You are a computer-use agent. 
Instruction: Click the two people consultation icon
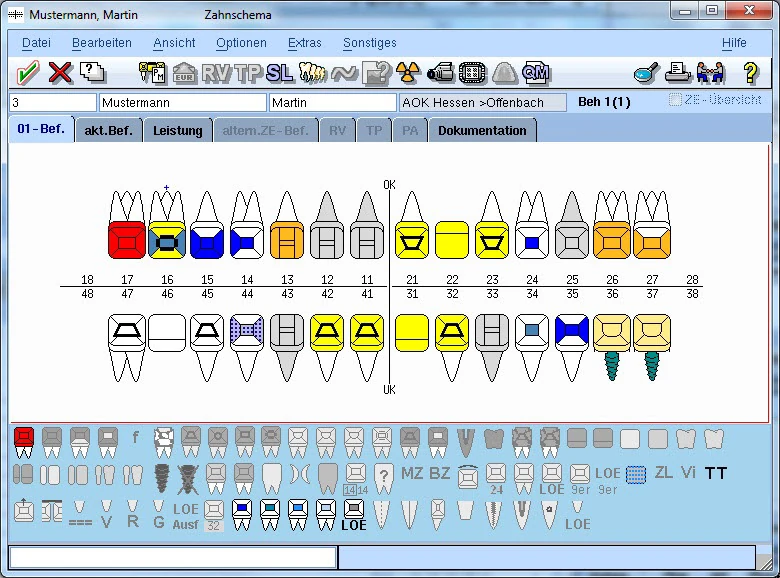(710, 73)
